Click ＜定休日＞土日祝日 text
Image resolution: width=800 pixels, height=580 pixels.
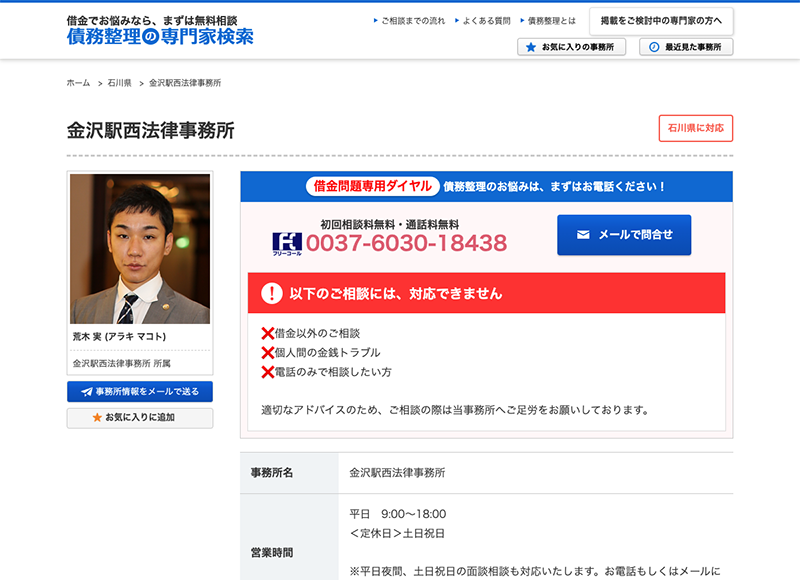click(397, 534)
